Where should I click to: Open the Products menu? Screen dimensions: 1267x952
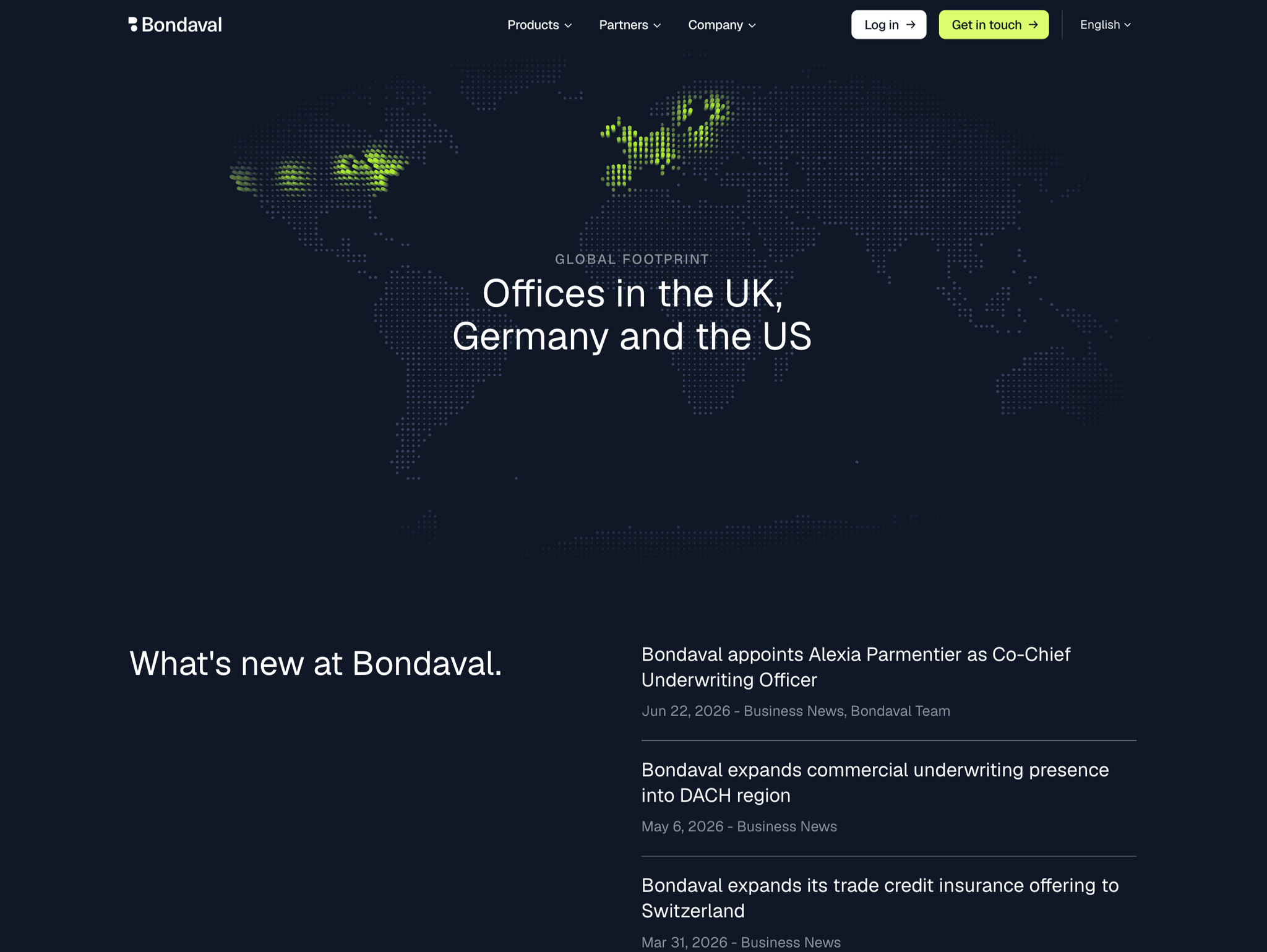click(539, 25)
